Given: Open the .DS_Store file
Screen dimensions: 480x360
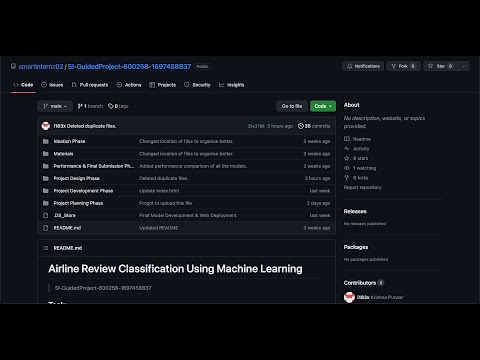Looking at the screenshot, I should click(x=65, y=215).
